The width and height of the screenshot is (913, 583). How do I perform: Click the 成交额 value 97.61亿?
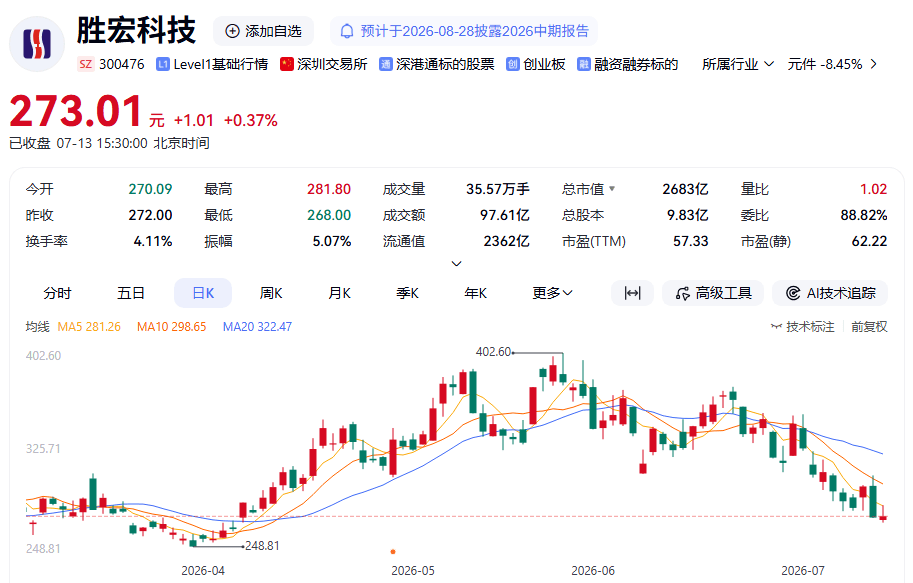(505, 215)
